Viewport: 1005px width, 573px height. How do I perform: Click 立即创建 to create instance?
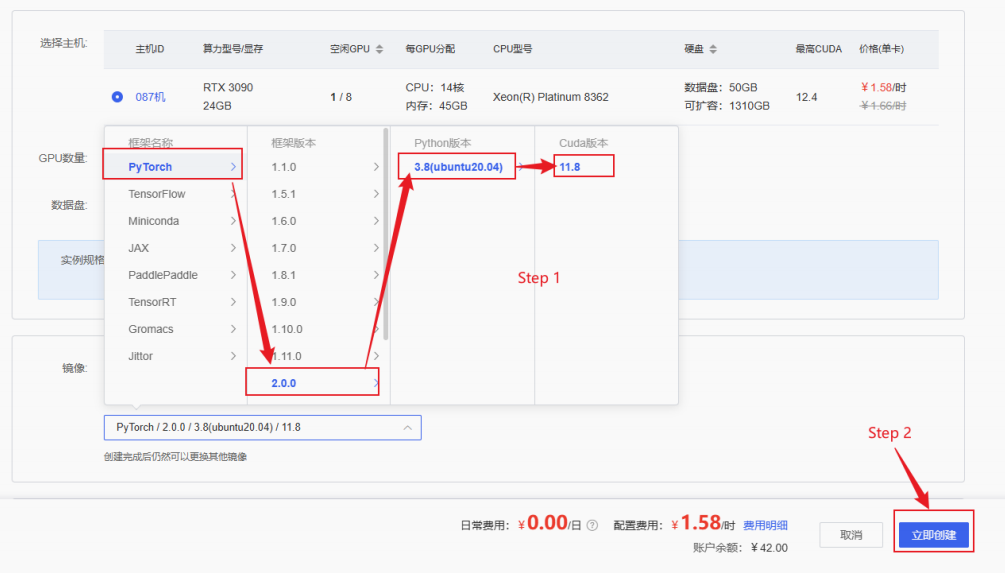(934, 535)
